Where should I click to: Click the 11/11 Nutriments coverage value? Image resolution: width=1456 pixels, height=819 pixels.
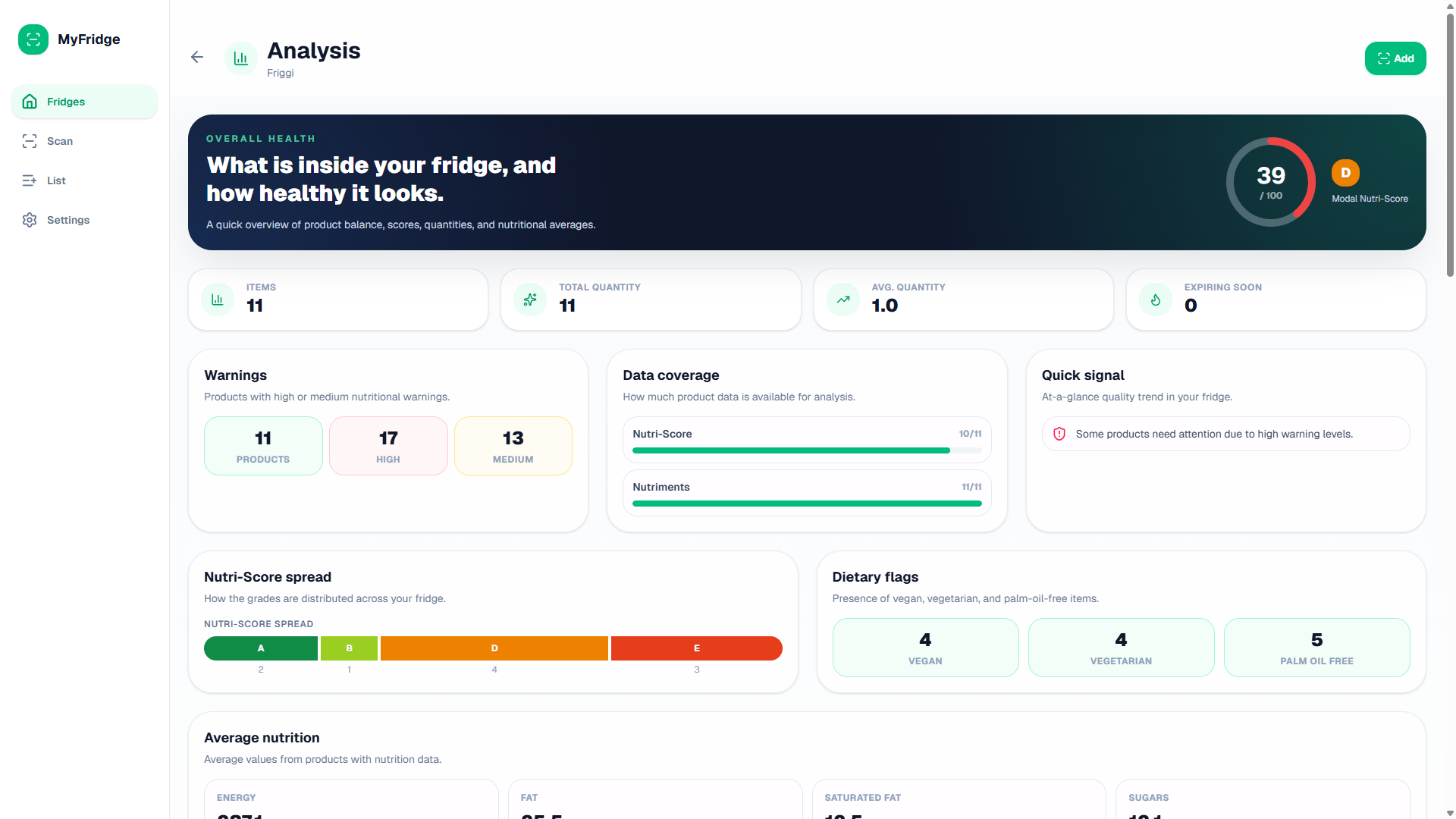coord(971,487)
